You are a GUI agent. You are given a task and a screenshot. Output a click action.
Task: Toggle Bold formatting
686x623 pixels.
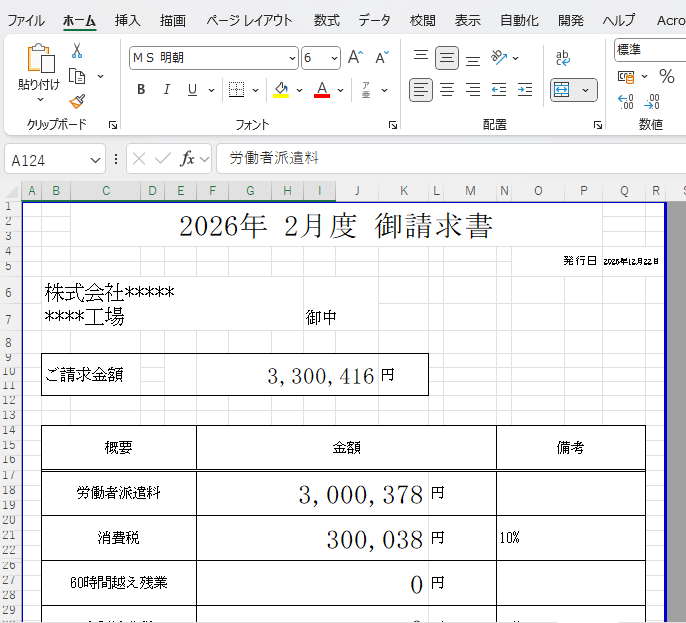[x=141, y=90]
